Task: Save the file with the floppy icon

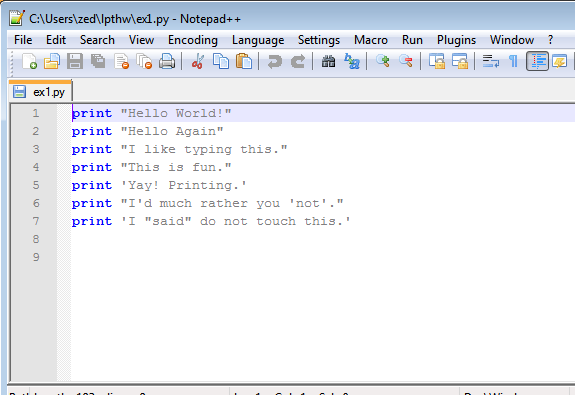Action: [x=75, y=61]
